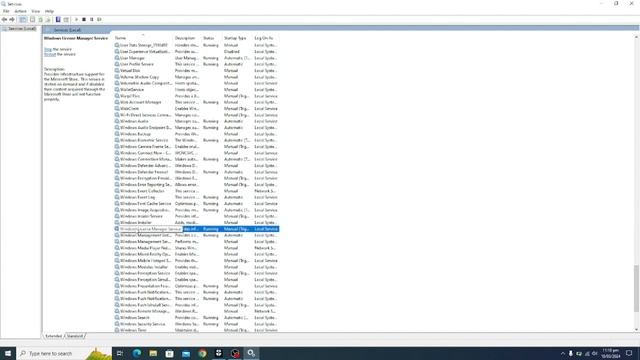The image size is (640, 360).
Task: Select the Windows Defender Firewall service
Action: [x=196, y=172]
